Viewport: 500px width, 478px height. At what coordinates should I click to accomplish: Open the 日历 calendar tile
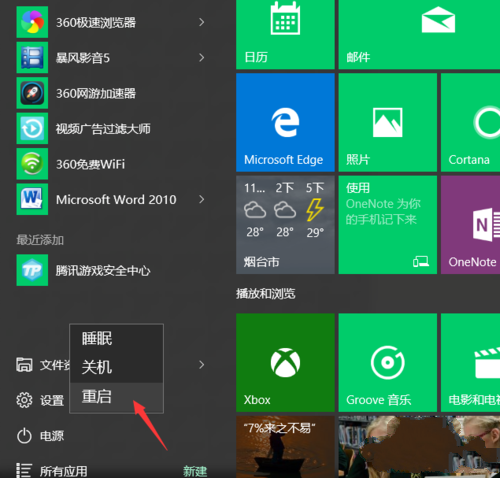pos(285,34)
